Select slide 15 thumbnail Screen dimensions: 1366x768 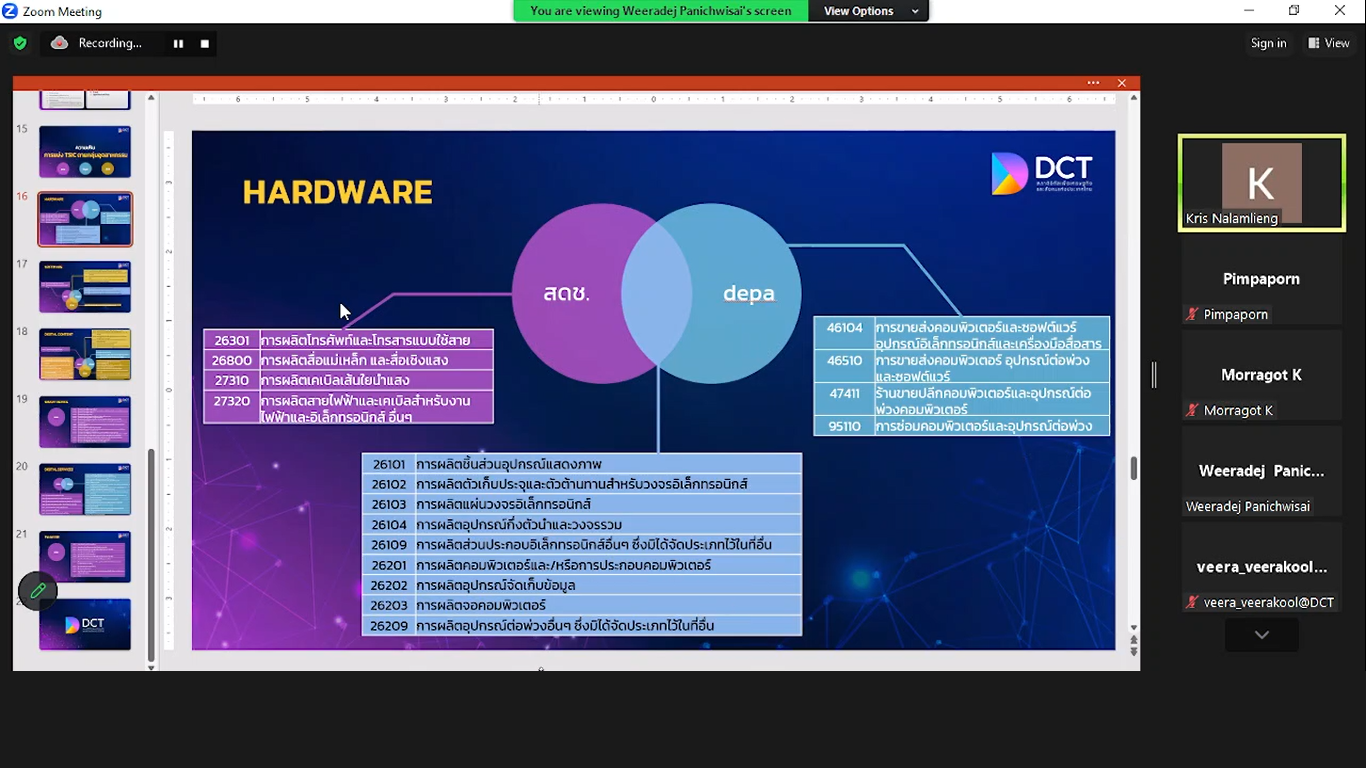coord(85,151)
